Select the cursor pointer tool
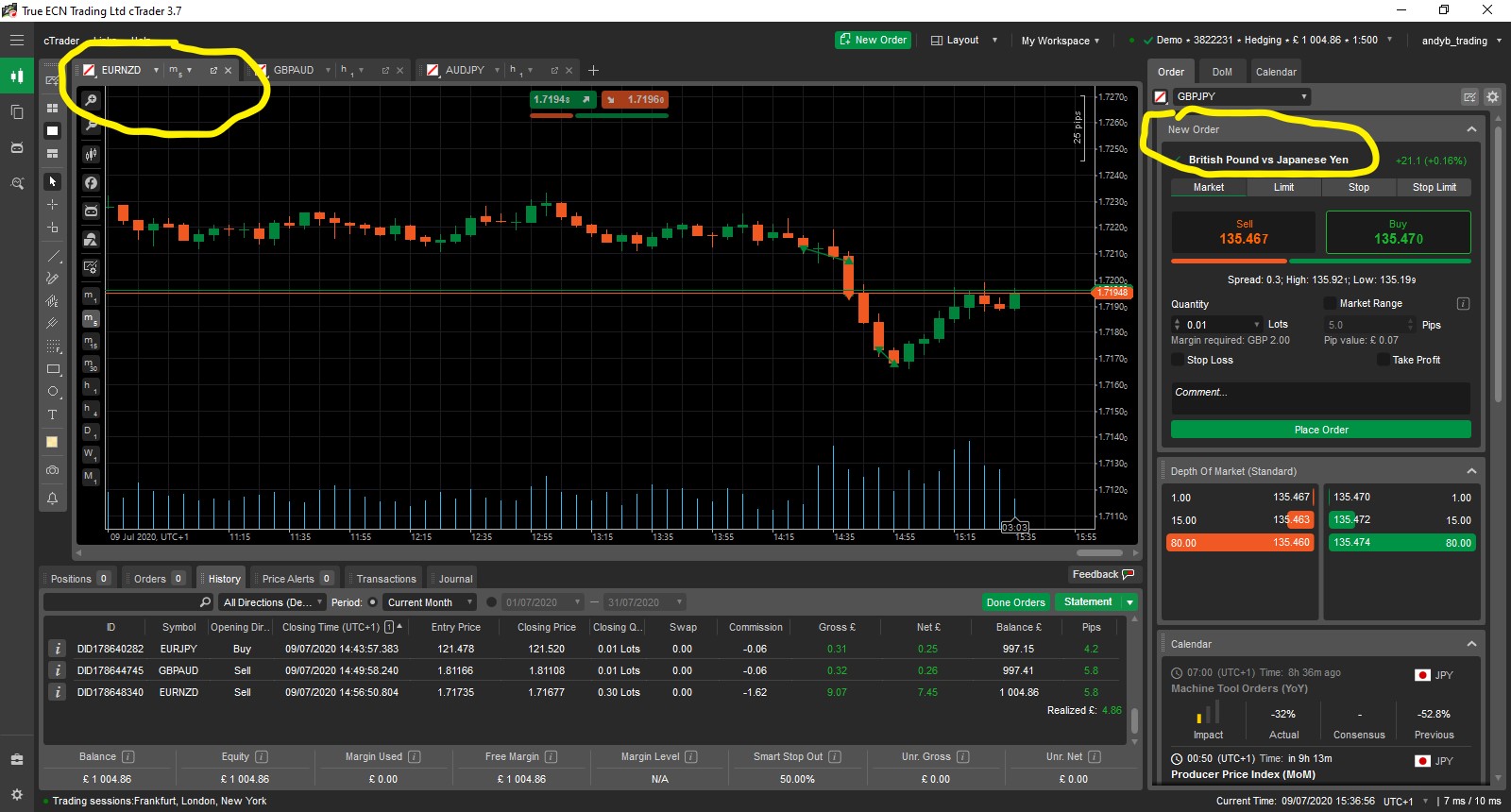This screenshot has height=812, width=1511. tap(53, 181)
